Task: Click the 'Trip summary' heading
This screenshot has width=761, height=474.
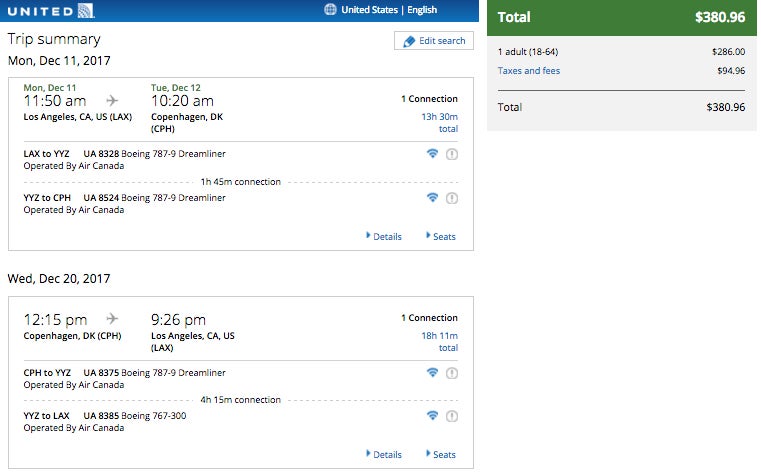Action: (x=54, y=39)
